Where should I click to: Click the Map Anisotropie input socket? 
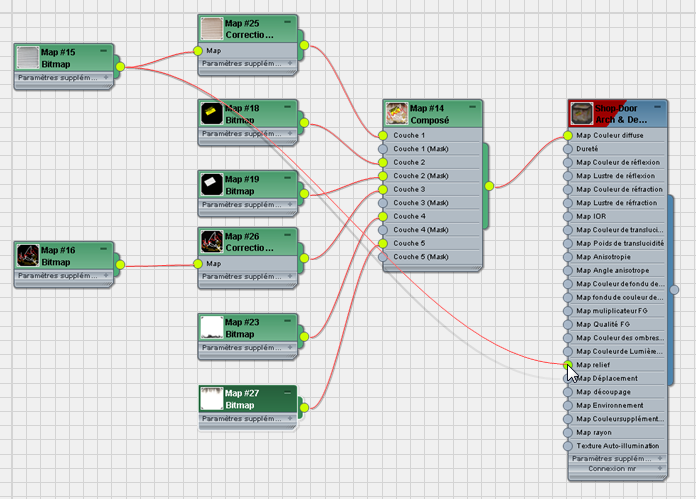coord(568,257)
